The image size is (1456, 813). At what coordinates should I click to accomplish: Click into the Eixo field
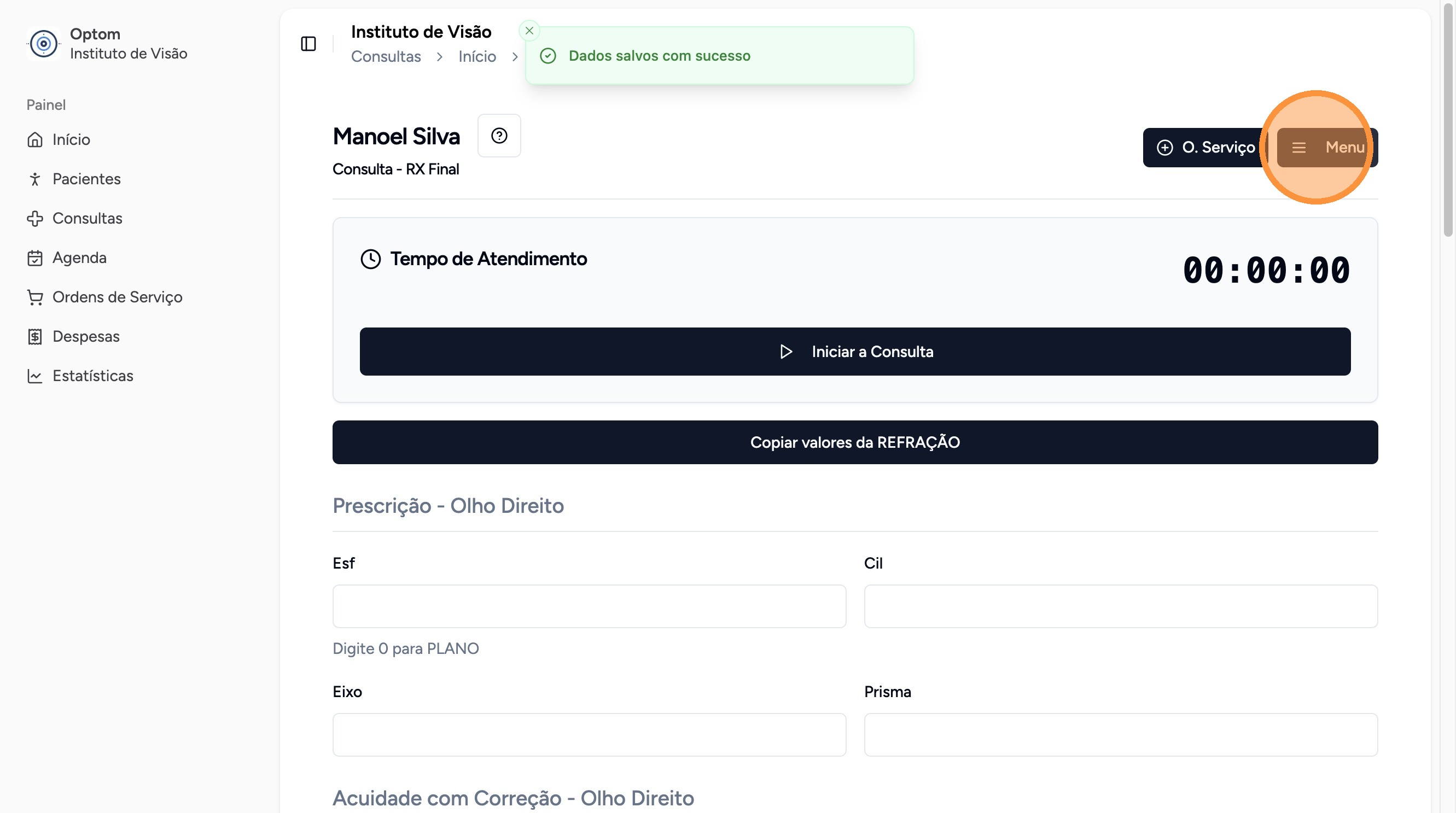tap(589, 734)
